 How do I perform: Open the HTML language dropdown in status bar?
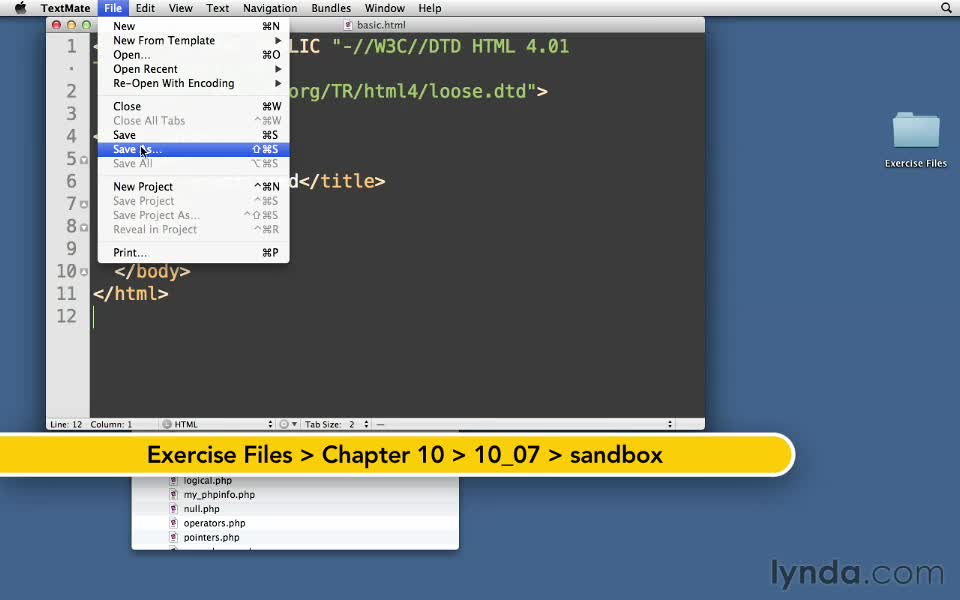[217, 424]
